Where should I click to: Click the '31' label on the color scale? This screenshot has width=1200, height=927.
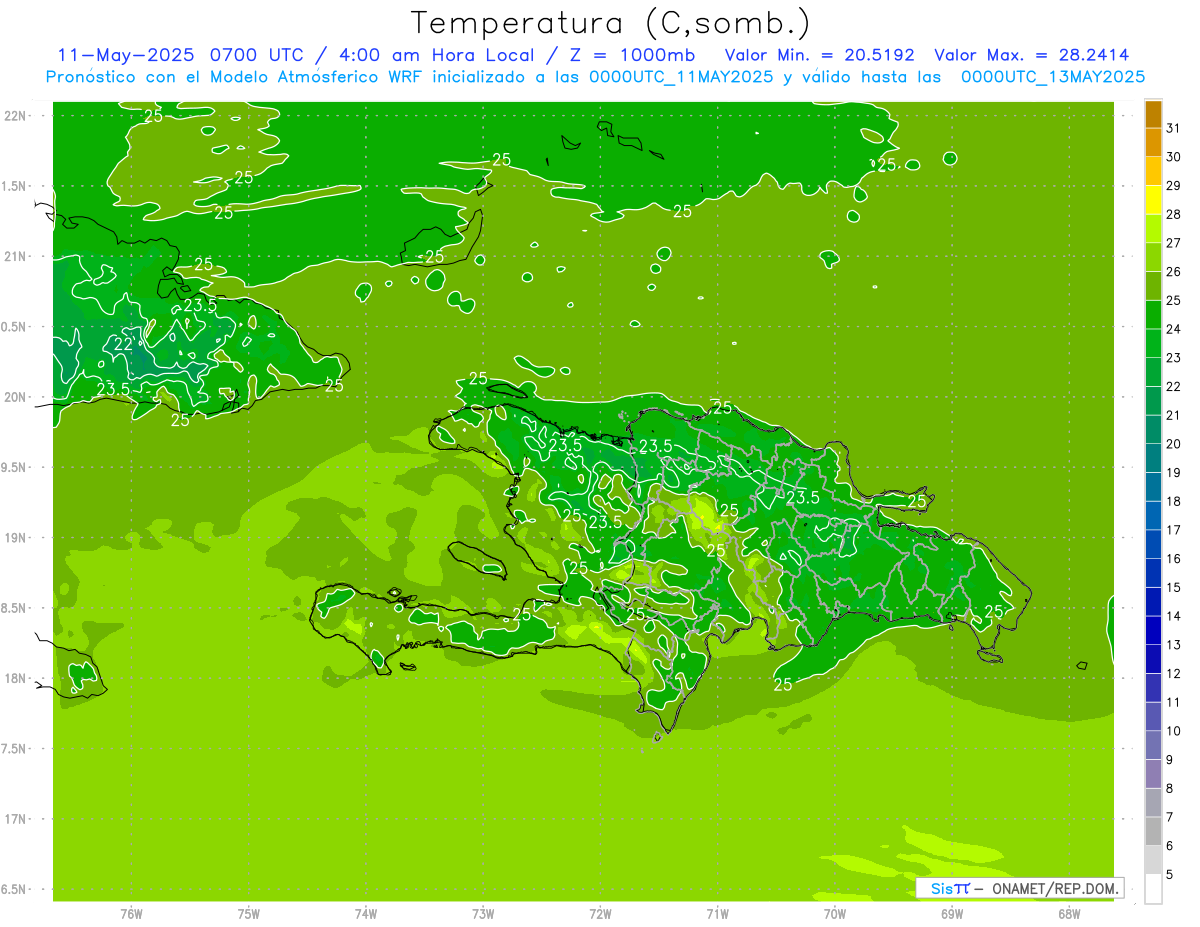coord(1173,128)
